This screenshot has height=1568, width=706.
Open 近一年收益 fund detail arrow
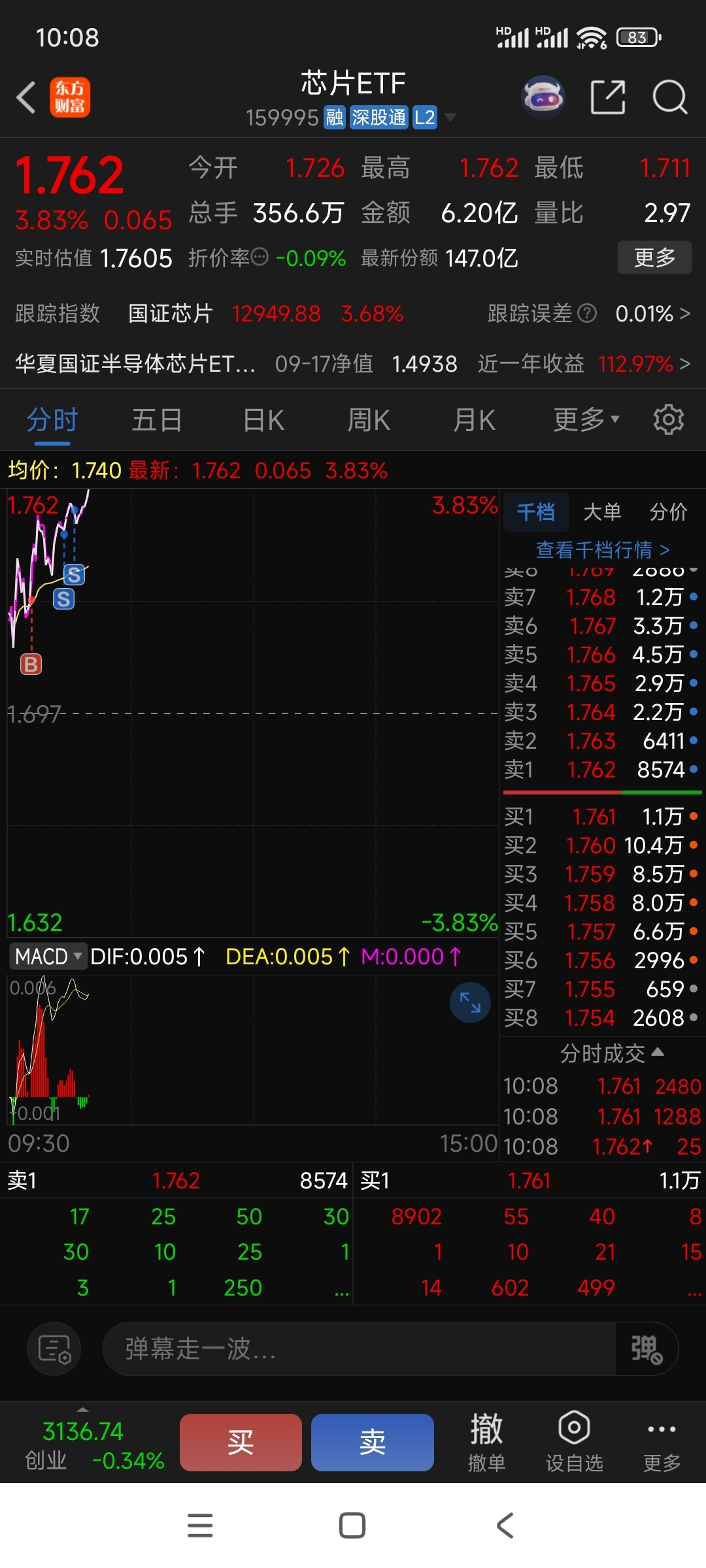685,363
